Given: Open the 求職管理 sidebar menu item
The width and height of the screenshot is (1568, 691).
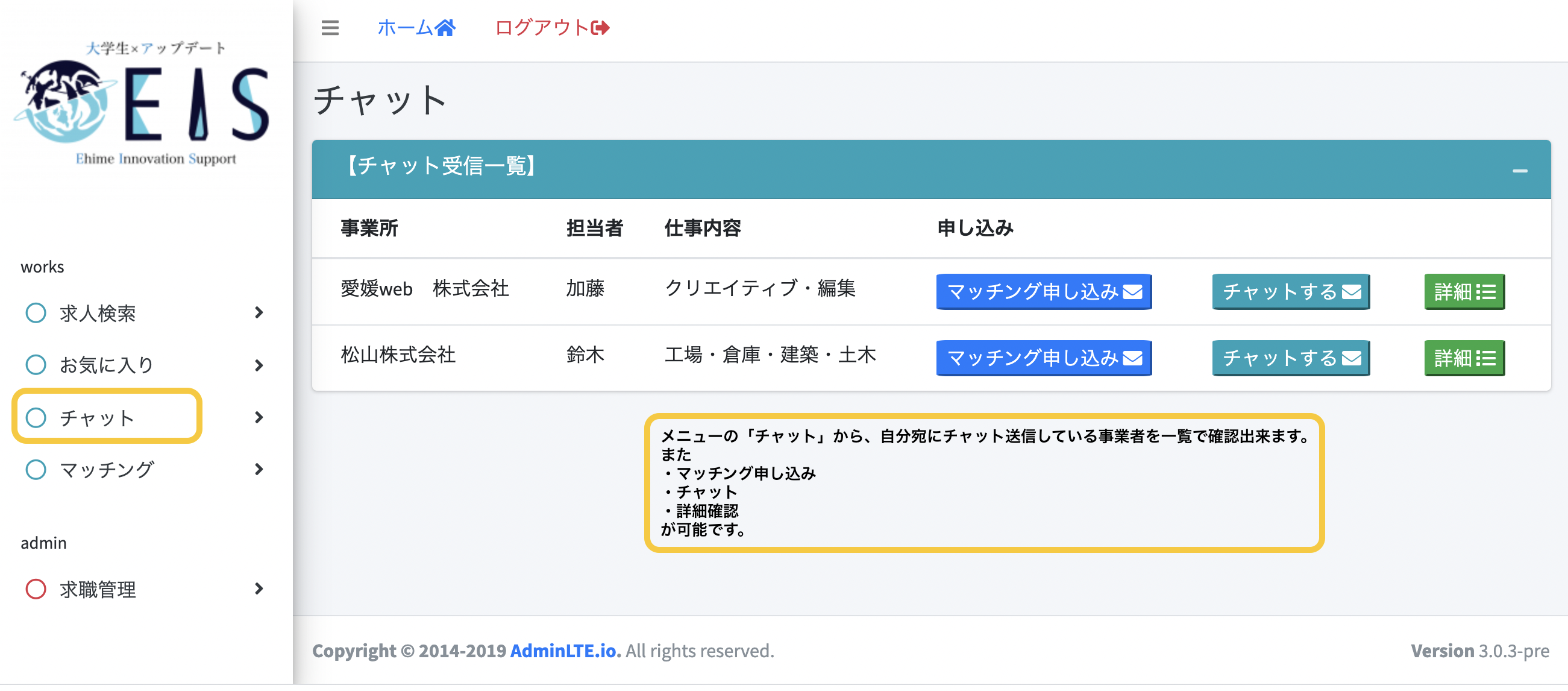Looking at the screenshot, I should [x=98, y=588].
